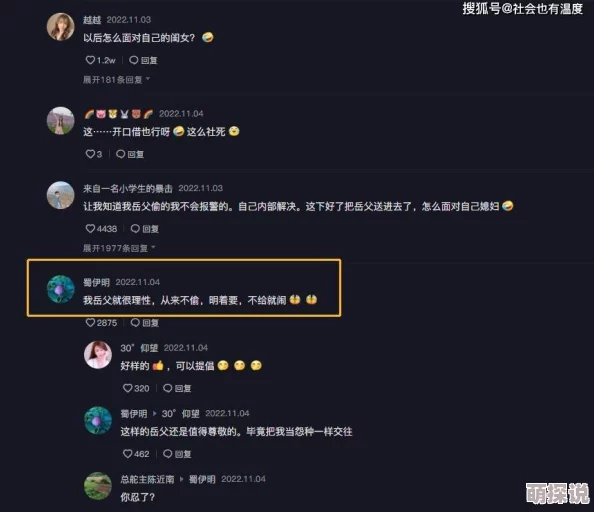The height and width of the screenshot is (512, 594).
Task: Like the comment with 4438 likes
Action: (90, 228)
